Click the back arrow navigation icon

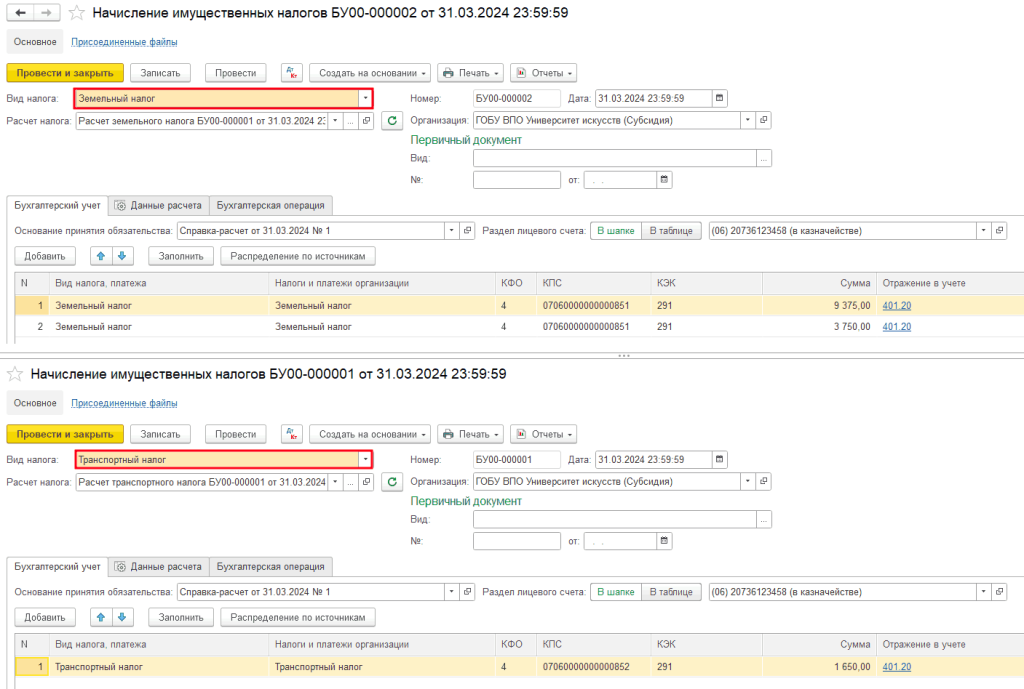click(21, 13)
